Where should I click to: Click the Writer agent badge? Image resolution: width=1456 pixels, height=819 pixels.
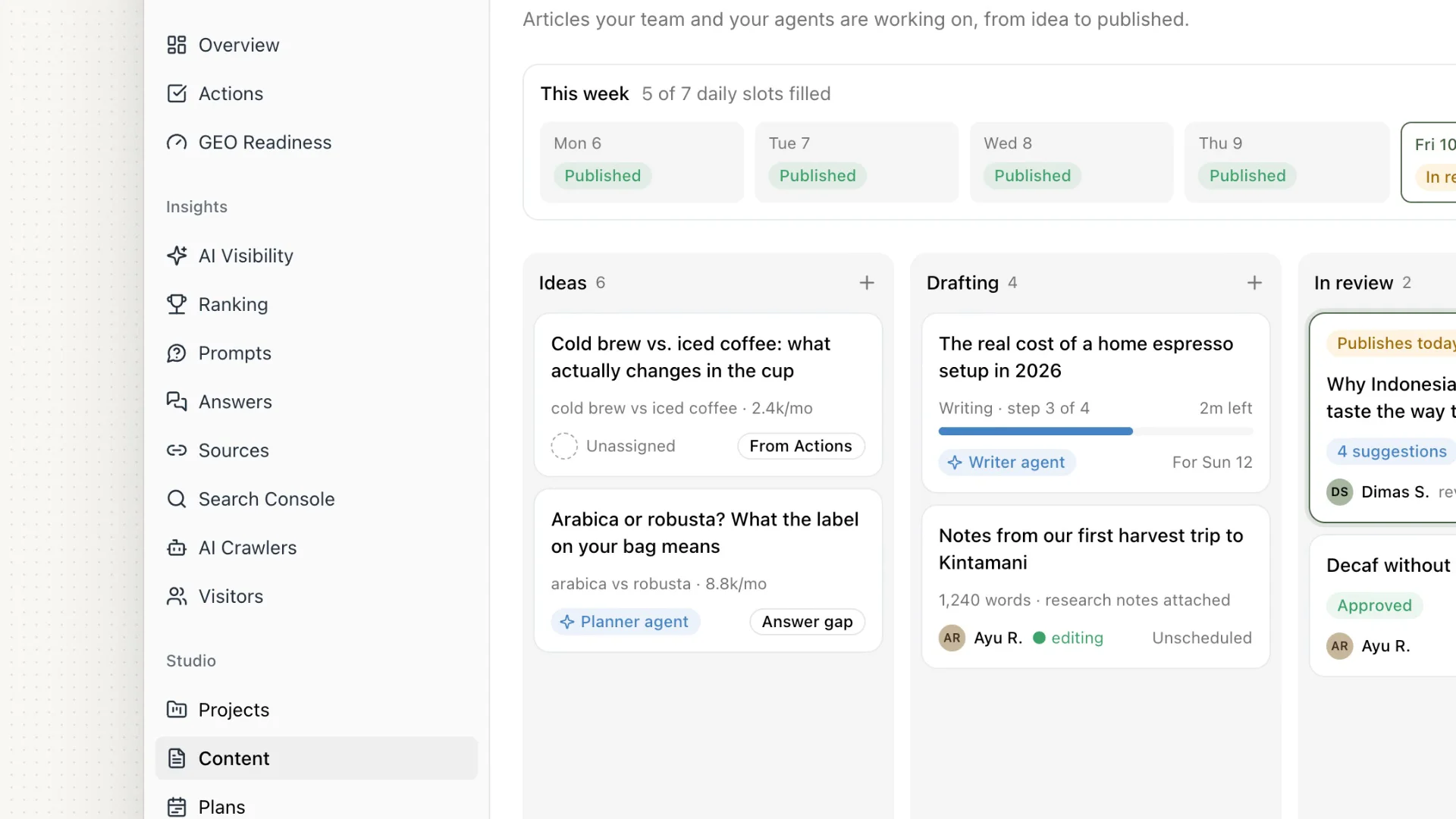(1007, 463)
